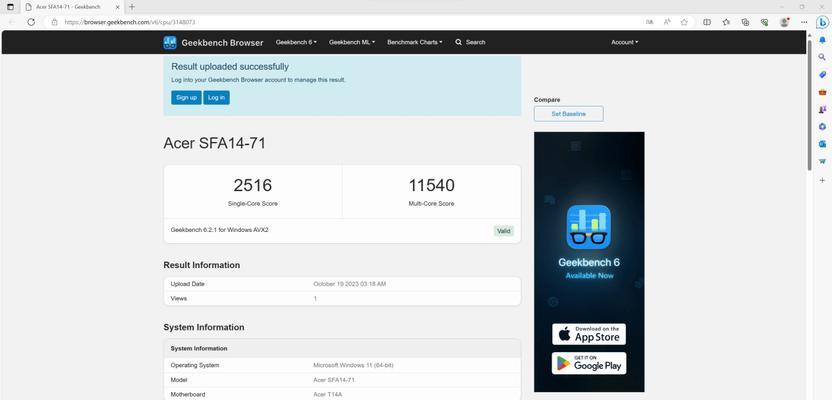Open Search in the navigation bar
This screenshot has width=832, height=400.
tap(470, 42)
